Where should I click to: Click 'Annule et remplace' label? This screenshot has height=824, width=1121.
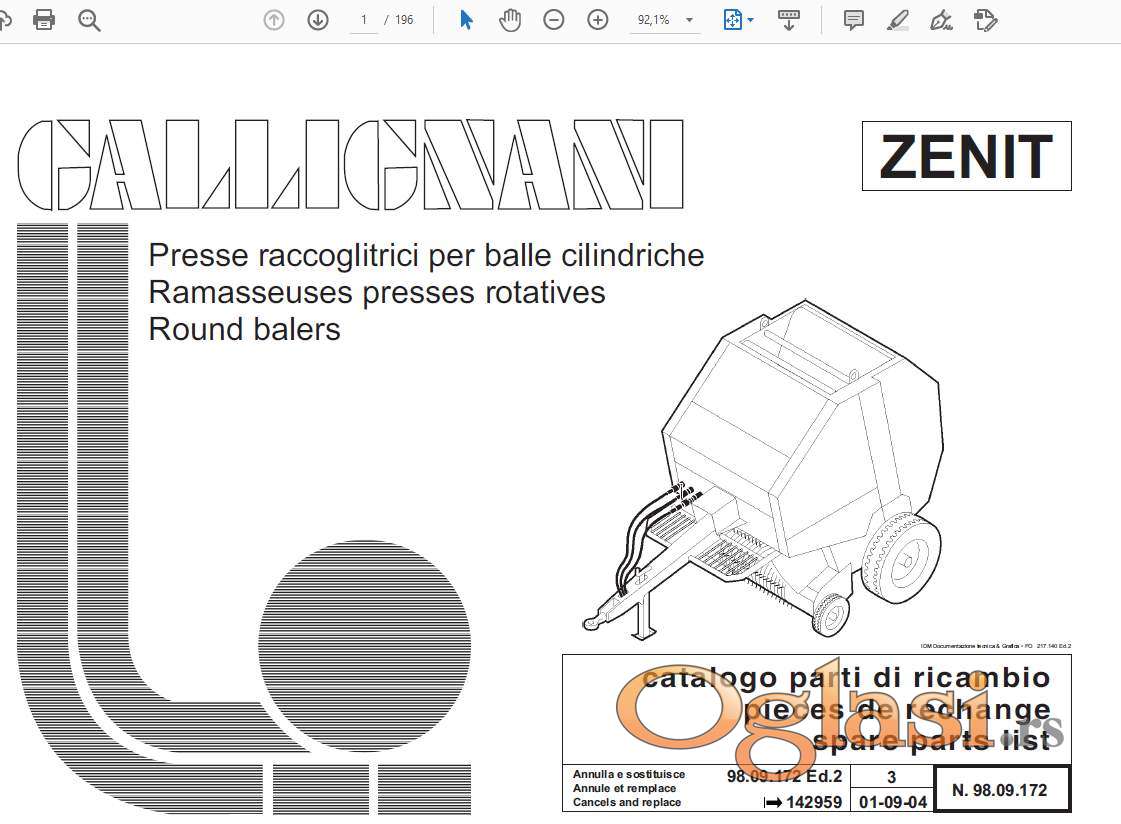[624, 788]
